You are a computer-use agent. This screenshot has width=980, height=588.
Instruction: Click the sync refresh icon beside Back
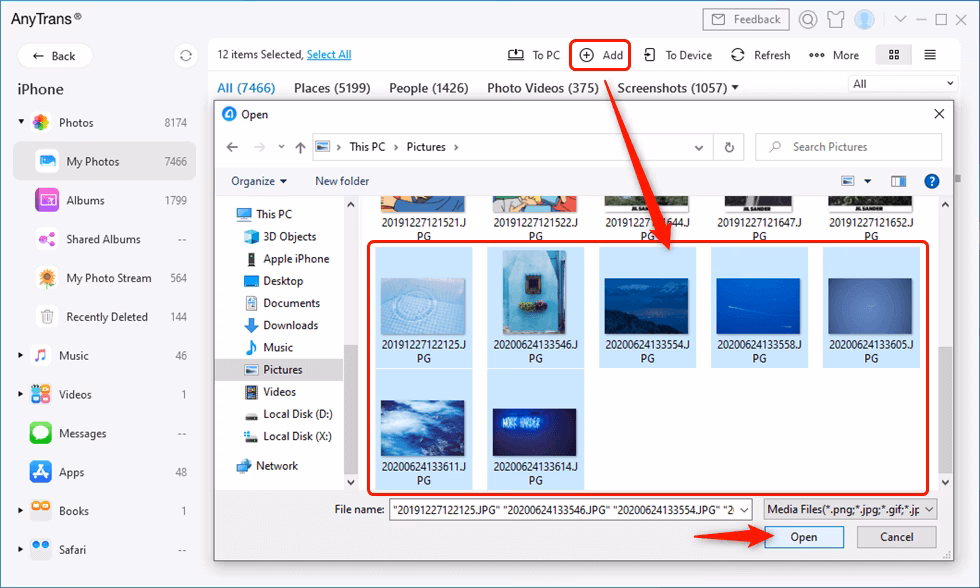[186, 56]
